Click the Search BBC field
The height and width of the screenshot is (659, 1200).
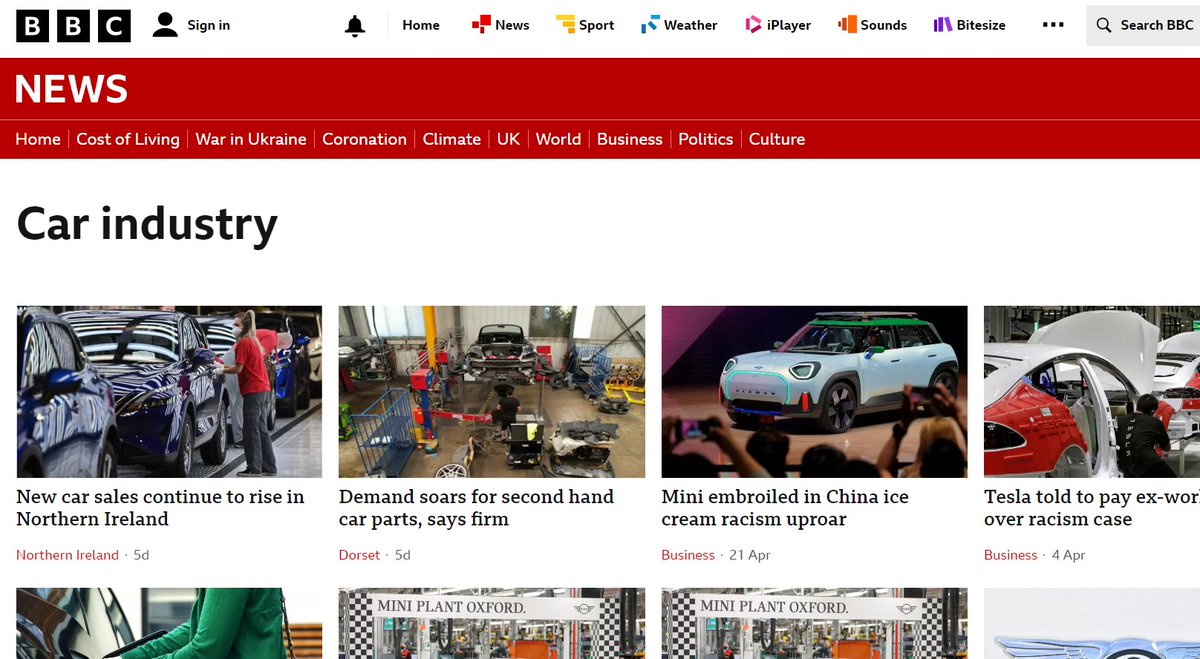(x=1143, y=25)
